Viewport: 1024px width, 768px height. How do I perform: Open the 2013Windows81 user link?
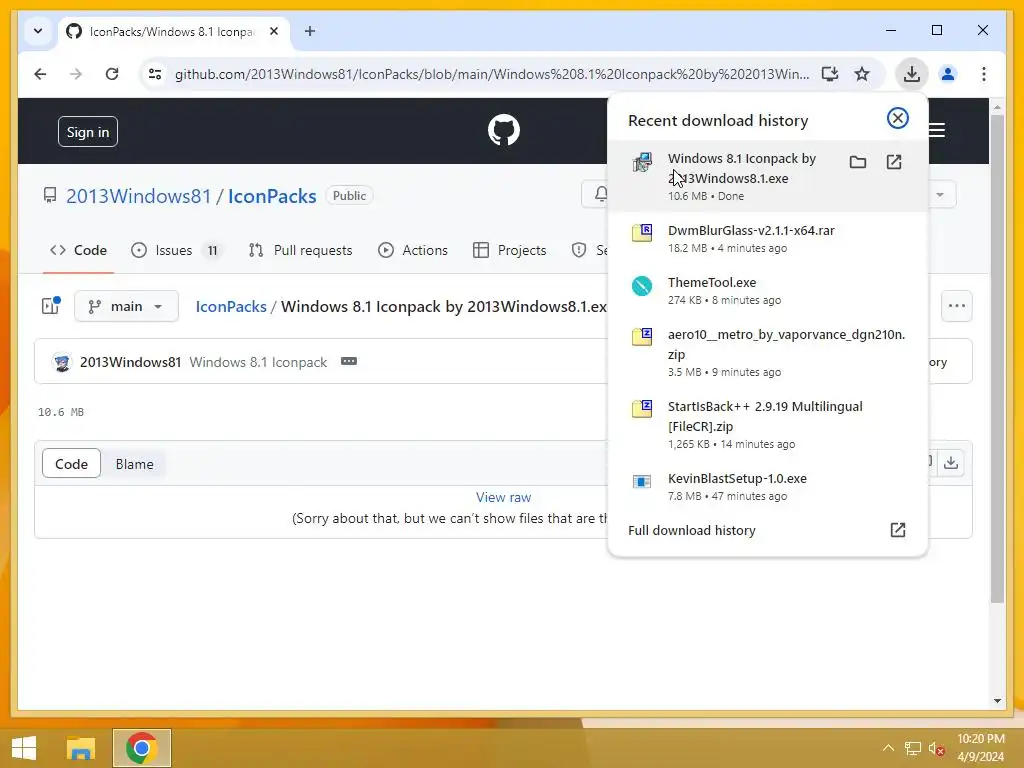pyautogui.click(x=138, y=196)
